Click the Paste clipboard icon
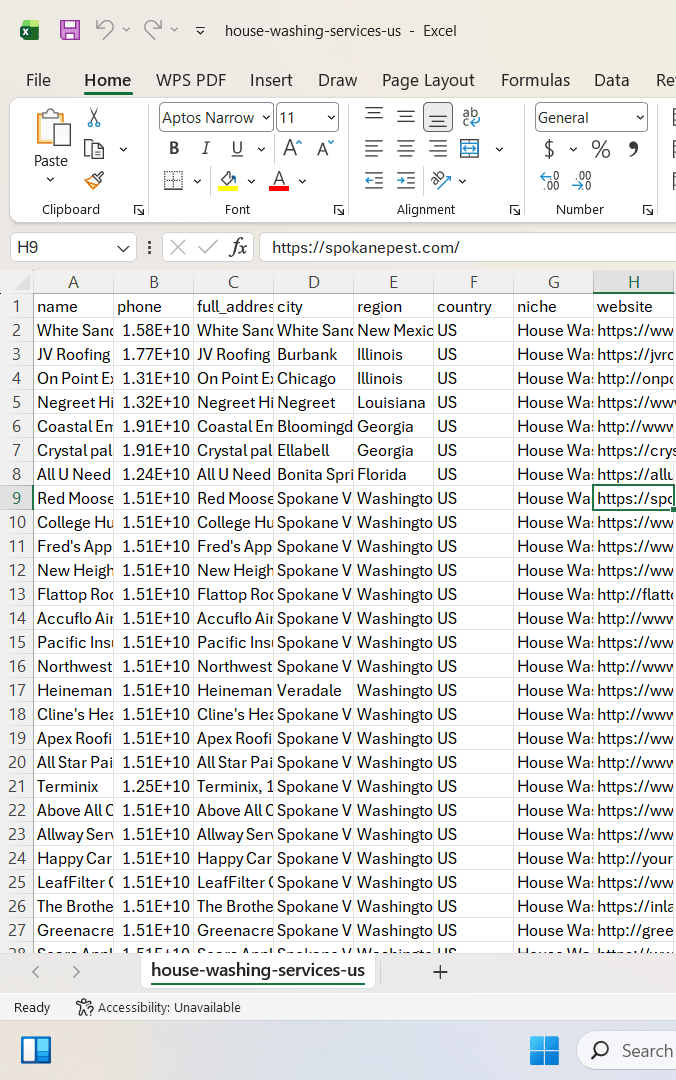The width and height of the screenshot is (676, 1080). pos(52,128)
